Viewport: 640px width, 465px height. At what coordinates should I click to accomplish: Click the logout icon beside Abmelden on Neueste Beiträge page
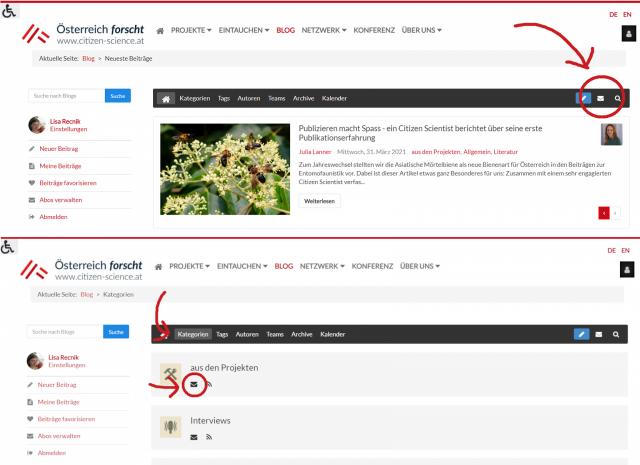(32, 217)
